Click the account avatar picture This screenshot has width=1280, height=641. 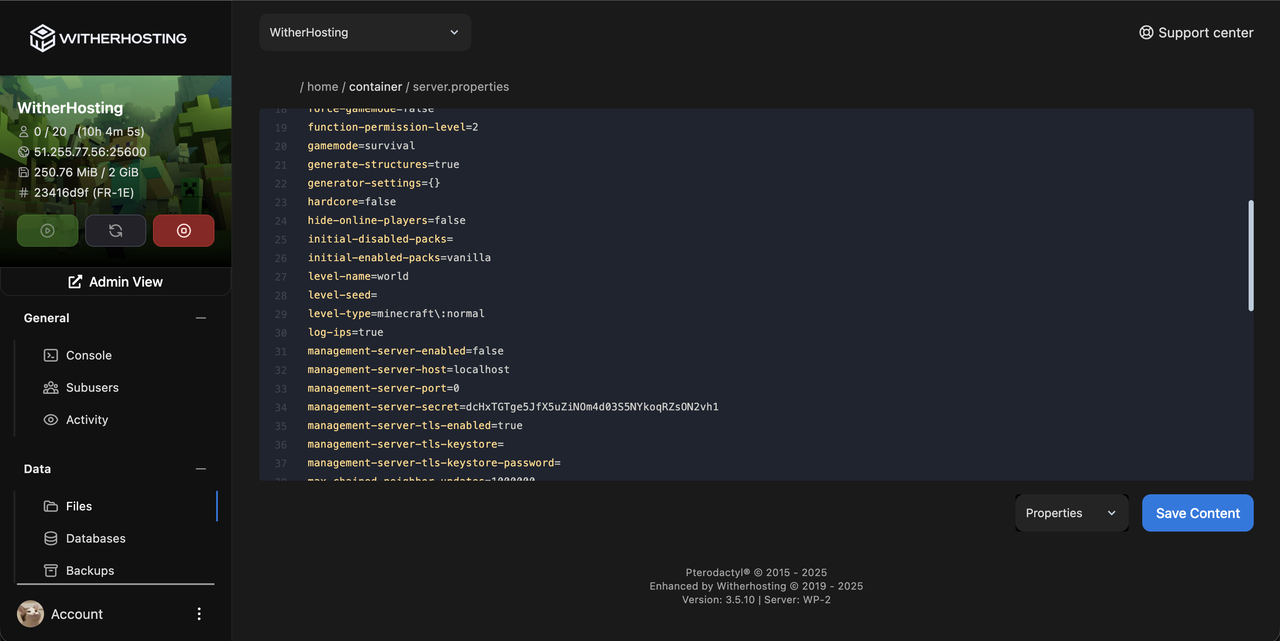31,614
